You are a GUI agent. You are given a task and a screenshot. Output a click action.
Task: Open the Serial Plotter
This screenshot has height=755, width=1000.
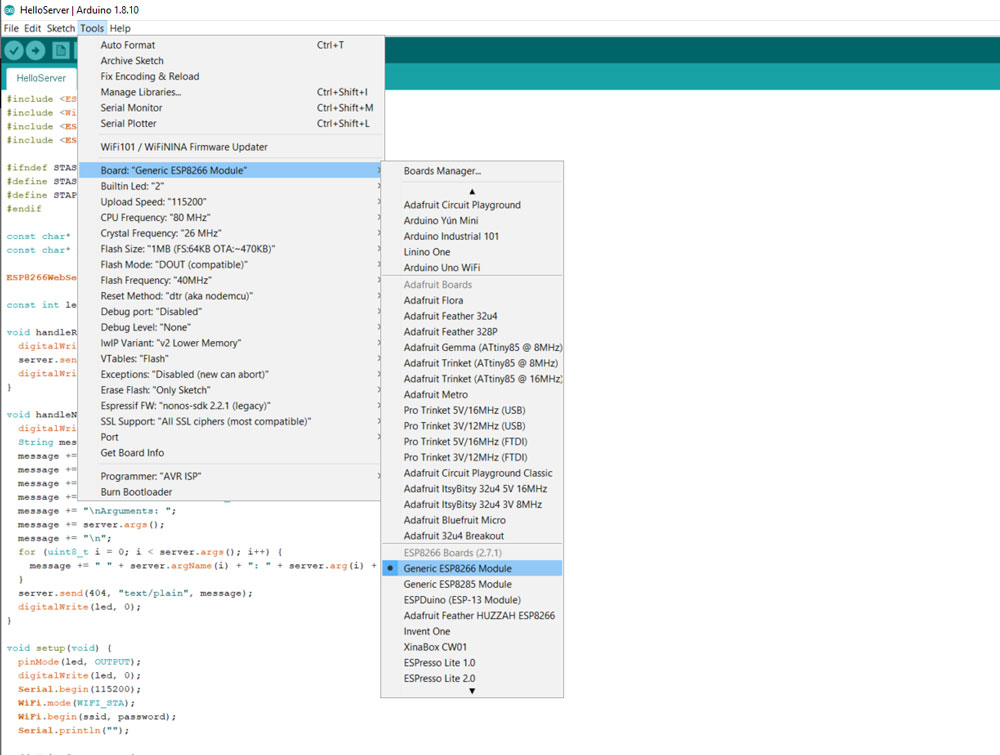pyautogui.click(x=231, y=124)
